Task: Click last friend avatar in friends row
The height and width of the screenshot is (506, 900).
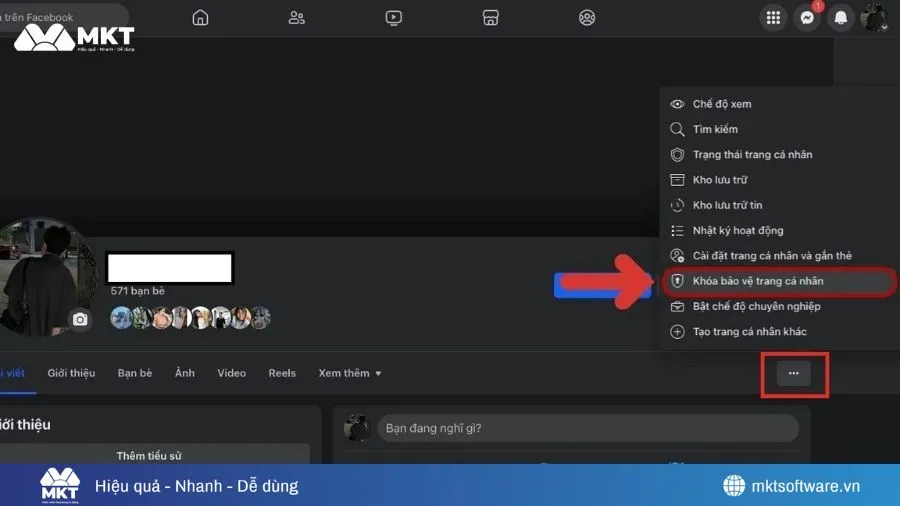Action: 260,318
